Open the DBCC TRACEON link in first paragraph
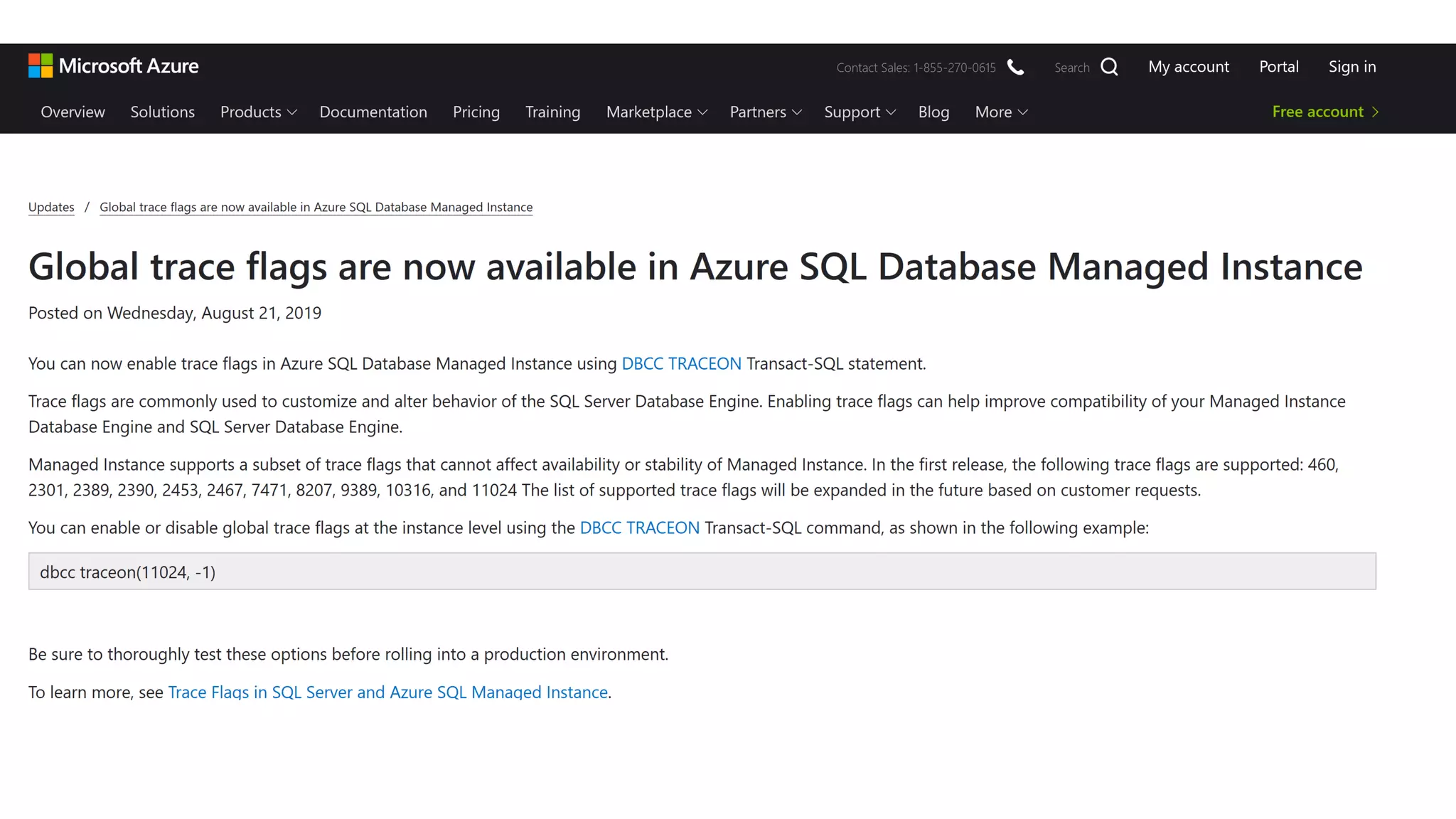 (681, 363)
